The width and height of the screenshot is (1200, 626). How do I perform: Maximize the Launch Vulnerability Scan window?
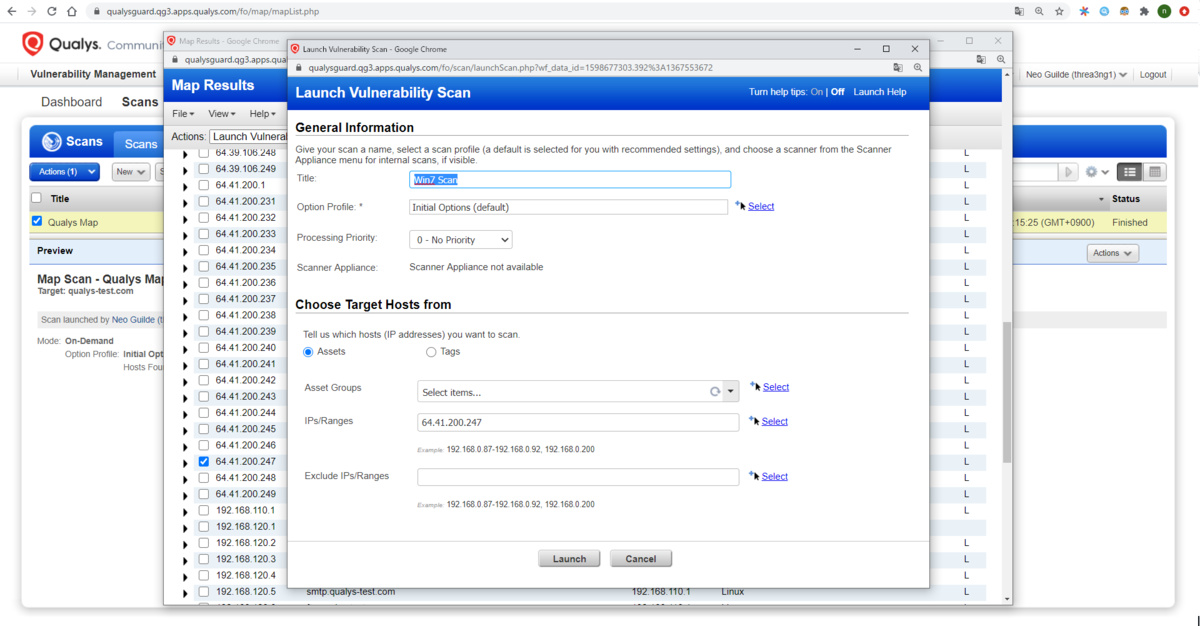(x=886, y=48)
